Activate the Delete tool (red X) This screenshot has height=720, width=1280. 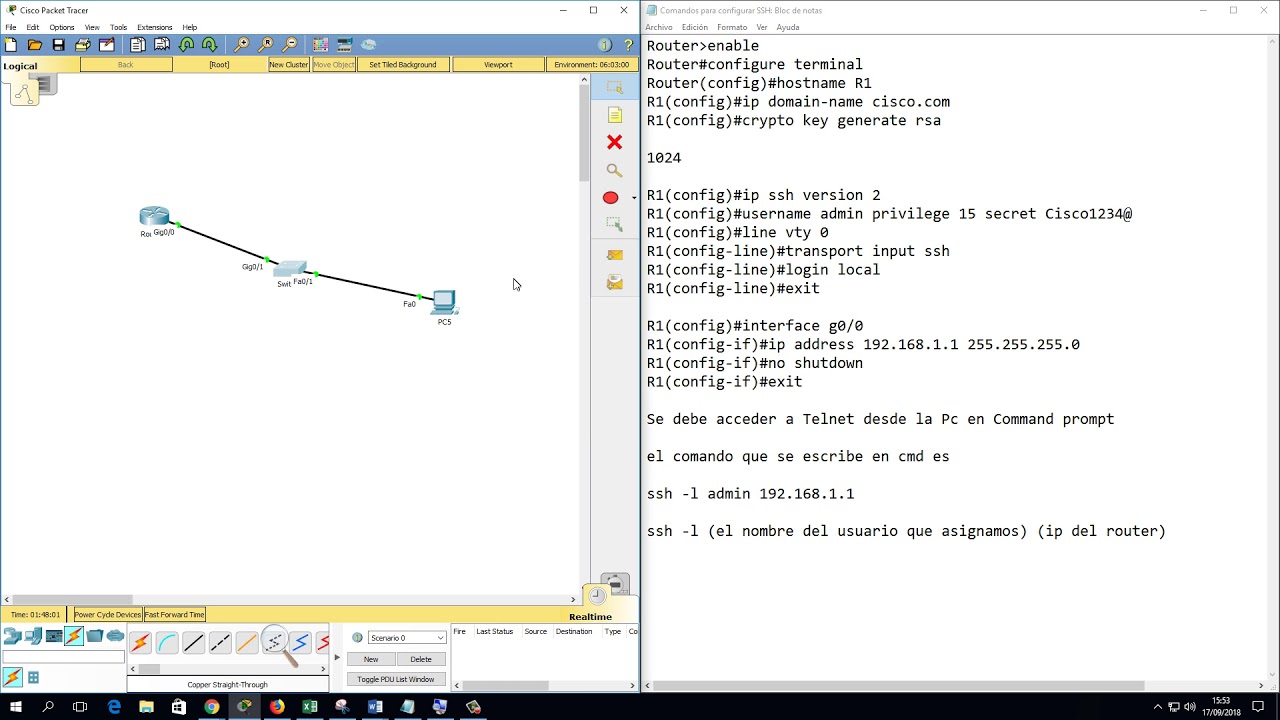coord(614,142)
